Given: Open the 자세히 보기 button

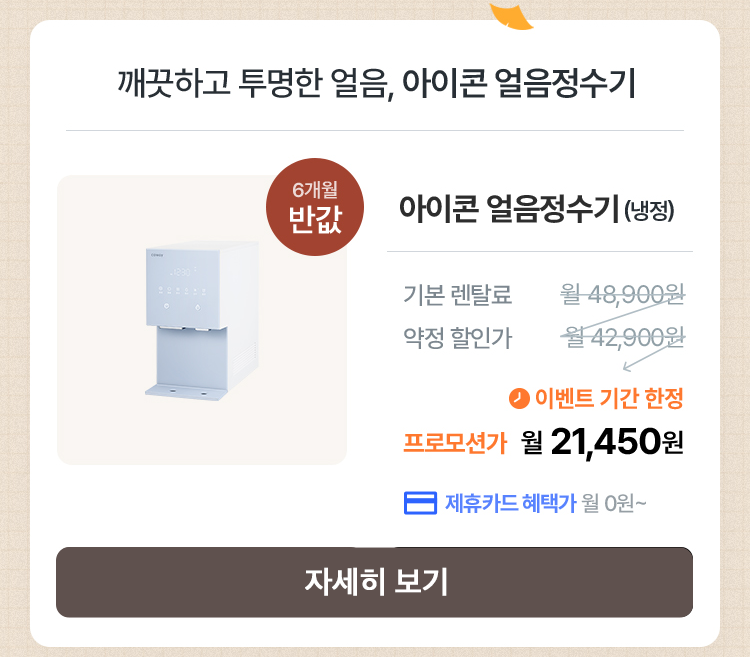Looking at the screenshot, I should coord(374,582).
